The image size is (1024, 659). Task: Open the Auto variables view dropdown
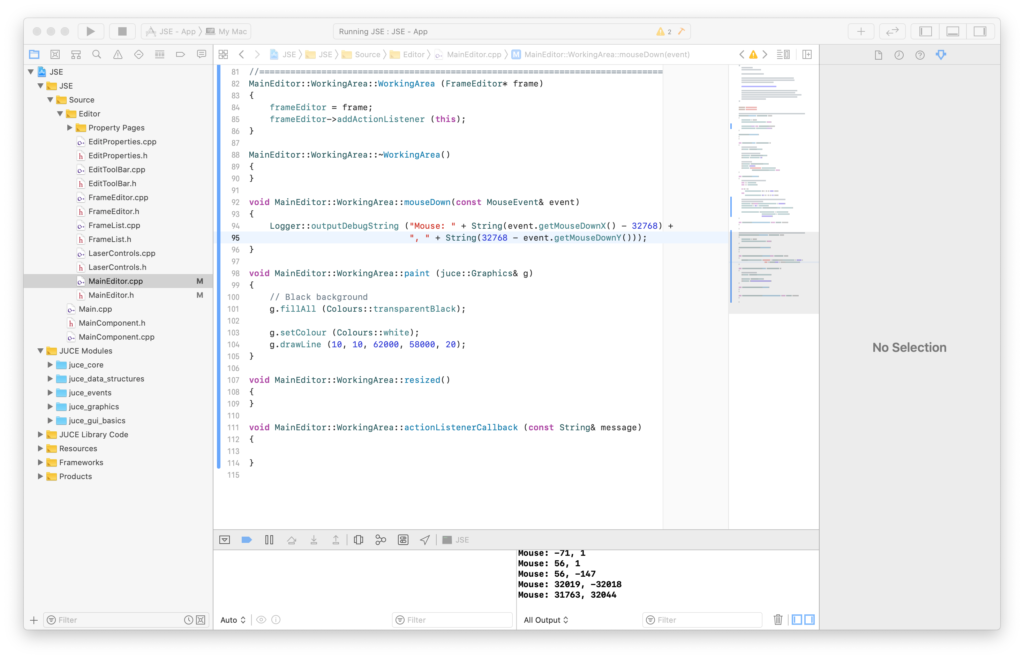pos(233,620)
